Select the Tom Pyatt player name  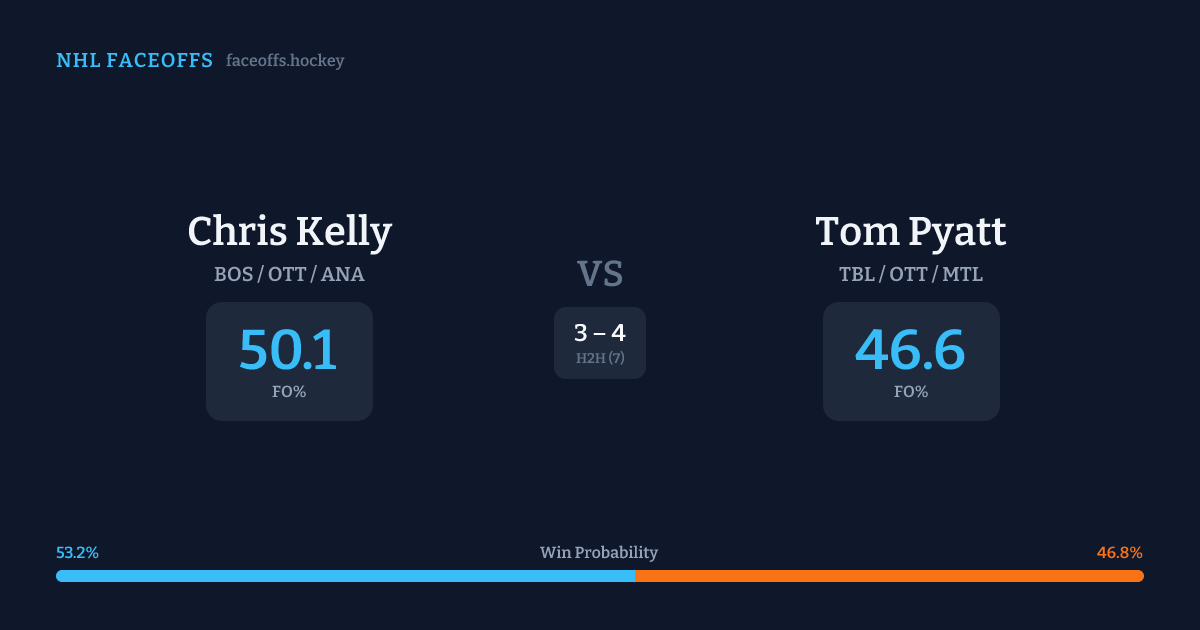(x=910, y=231)
